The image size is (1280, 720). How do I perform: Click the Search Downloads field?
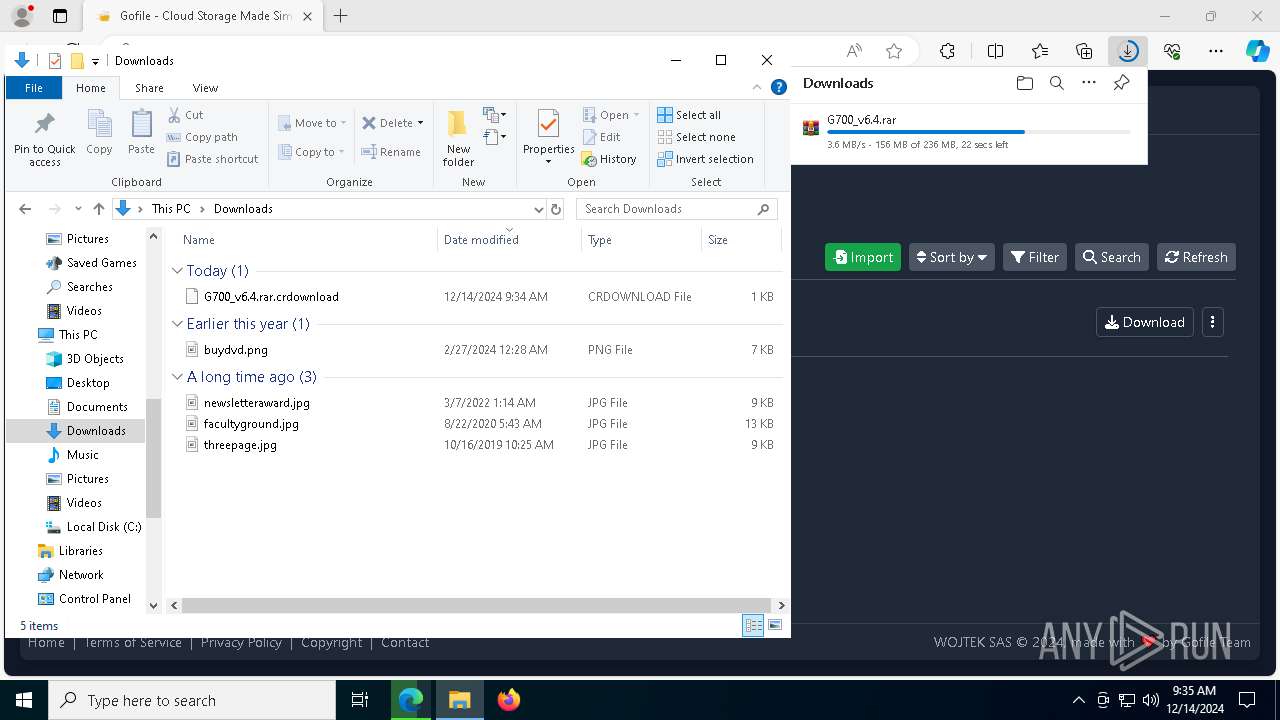pos(677,209)
